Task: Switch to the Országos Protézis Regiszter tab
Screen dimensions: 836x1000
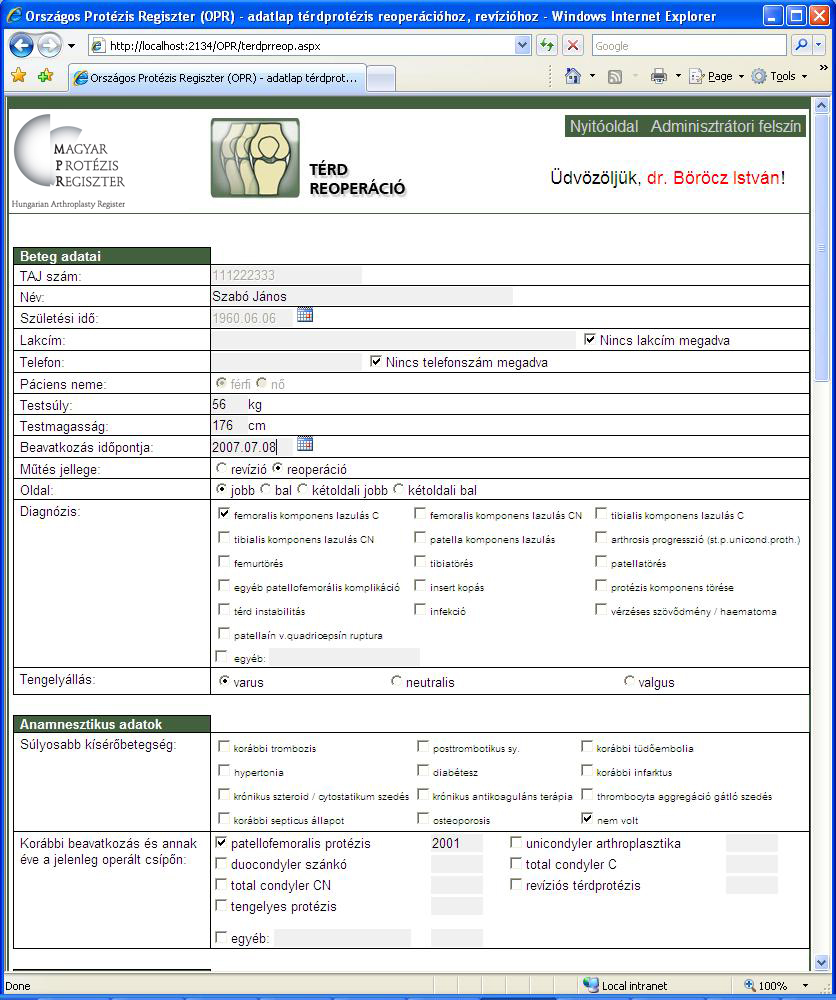Action: coord(217,78)
